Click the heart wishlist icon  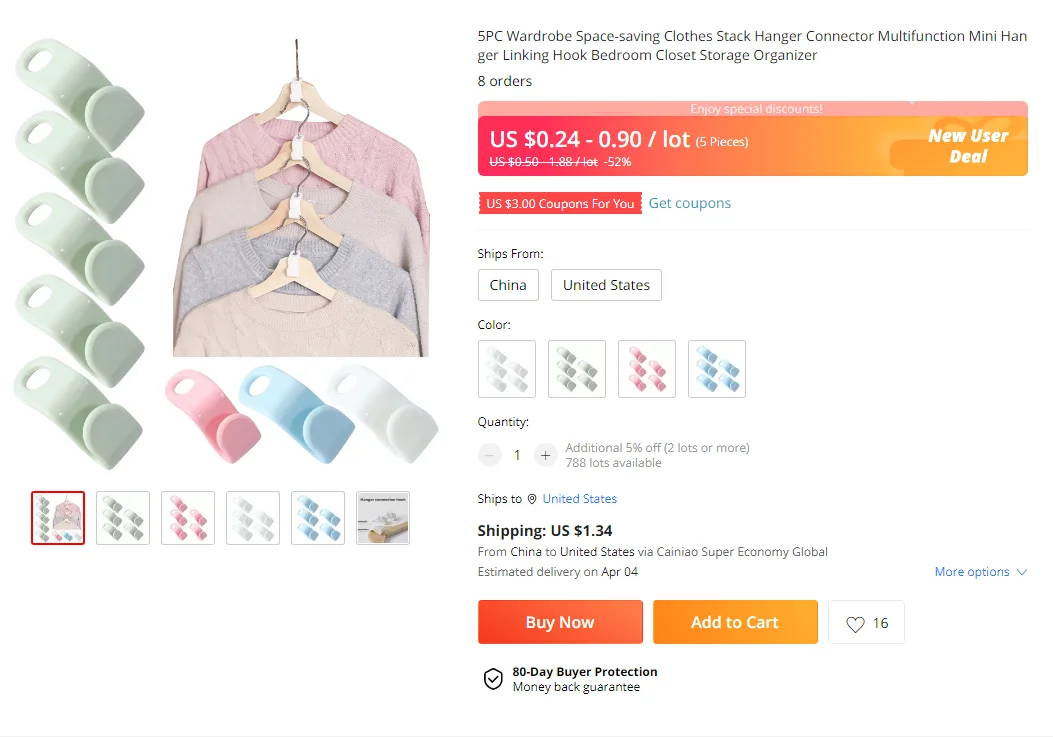855,623
